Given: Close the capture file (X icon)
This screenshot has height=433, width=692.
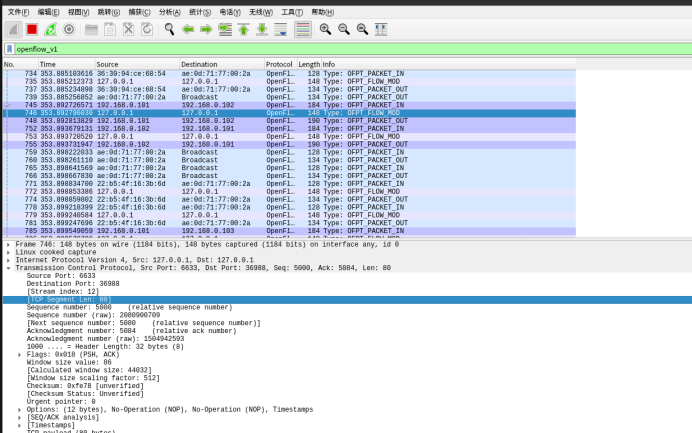Looking at the screenshot, I should pos(128,30).
